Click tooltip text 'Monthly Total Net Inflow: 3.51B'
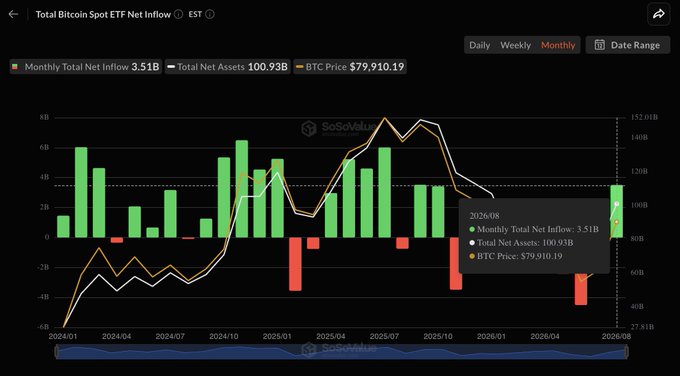This screenshot has width=680, height=376. coord(538,229)
